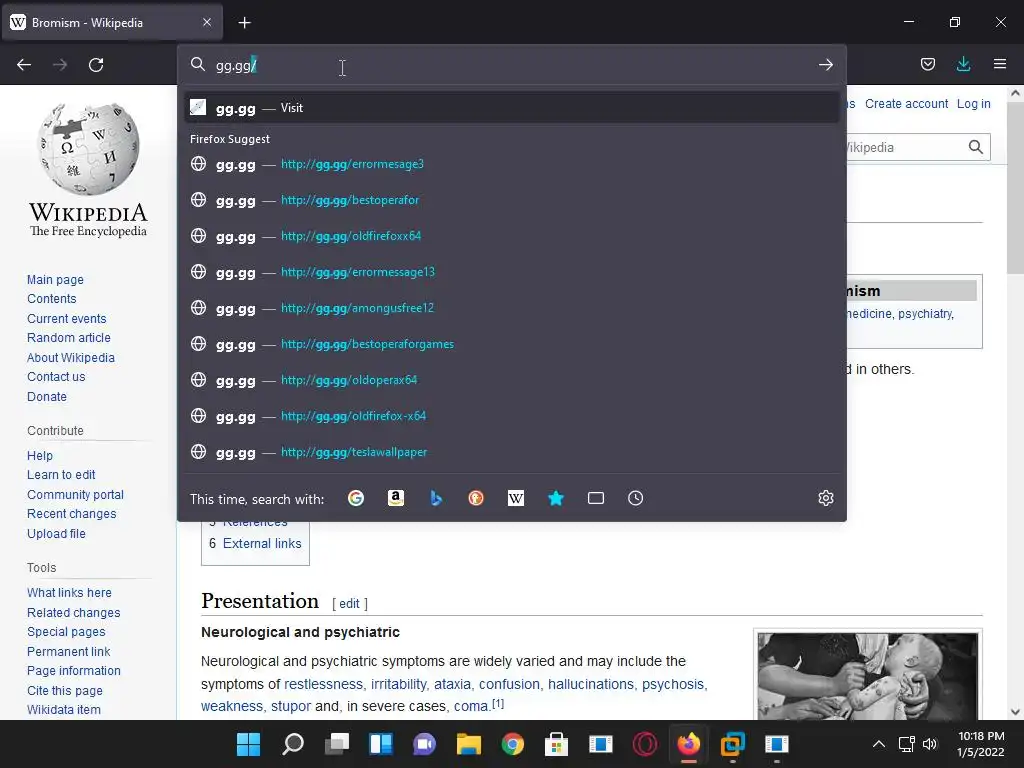Search with DuckDuckGo this time

pos(475,498)
